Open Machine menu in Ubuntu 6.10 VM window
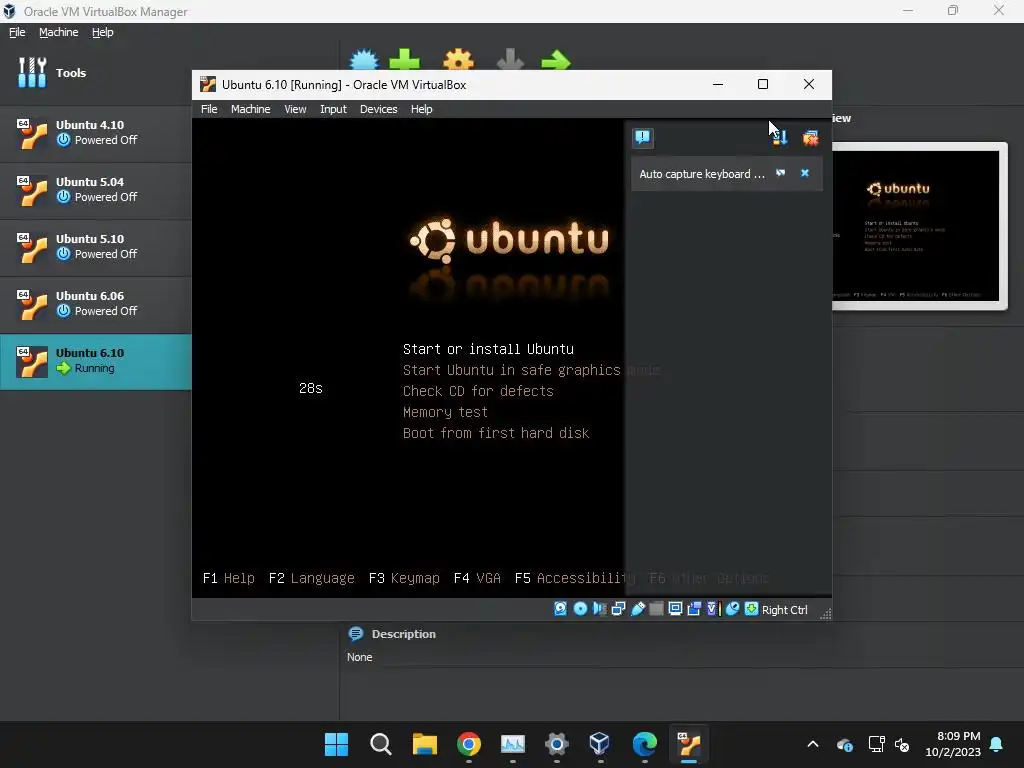The image size is (1024, 768). pos(250,109)
